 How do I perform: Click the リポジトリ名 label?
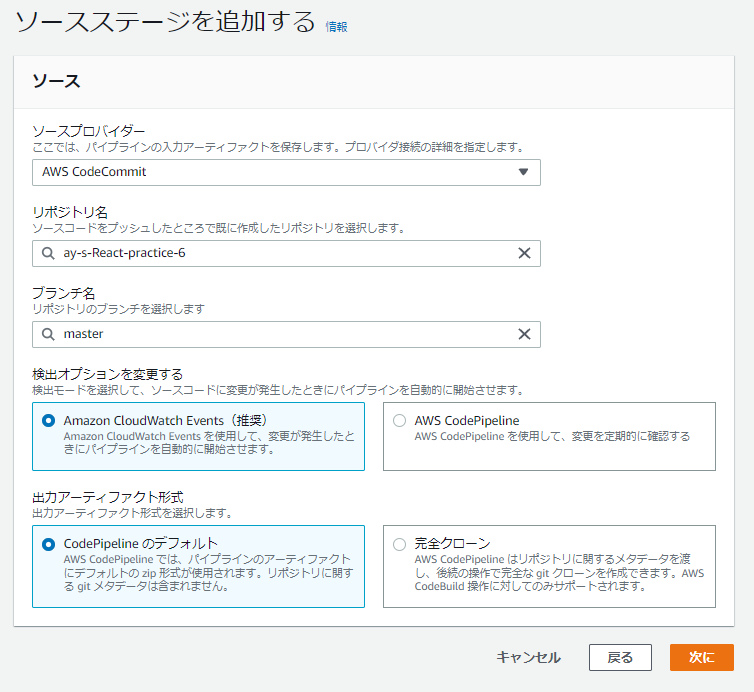pos(70,212)
